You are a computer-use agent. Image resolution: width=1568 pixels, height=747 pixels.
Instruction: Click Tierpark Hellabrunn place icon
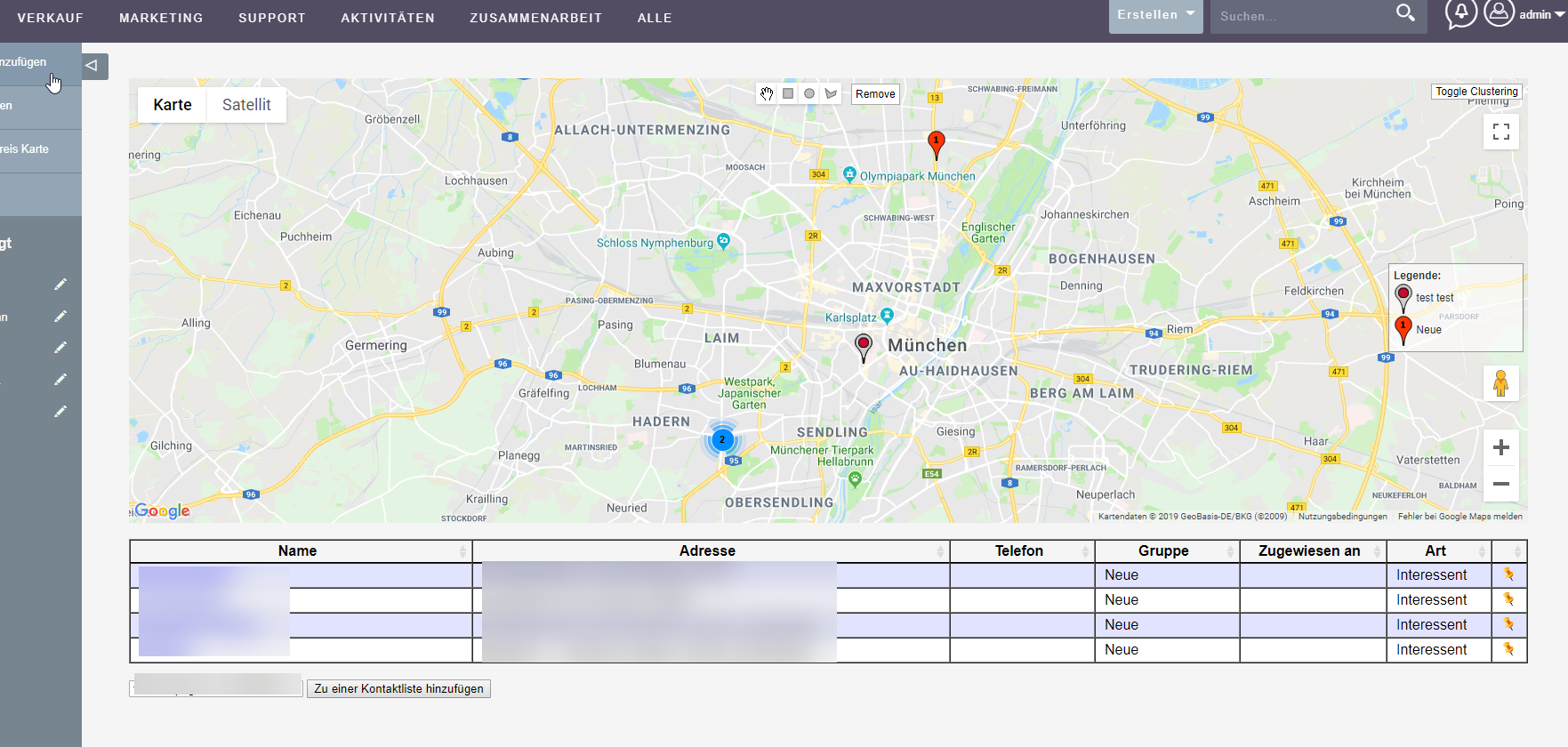[855, 479]
